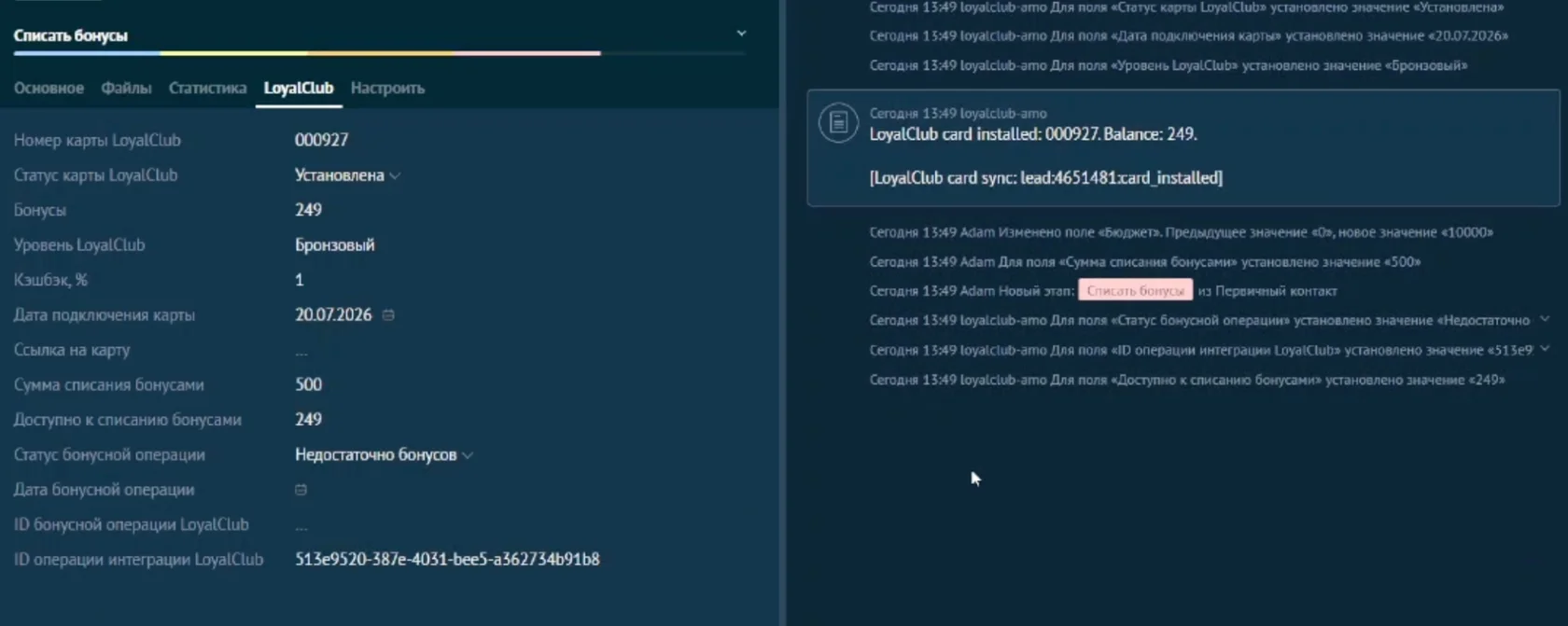Screen dimensions: 1568x626
Task: Click Доступно к списанию бонусами value 249
Action: (308, 420)
